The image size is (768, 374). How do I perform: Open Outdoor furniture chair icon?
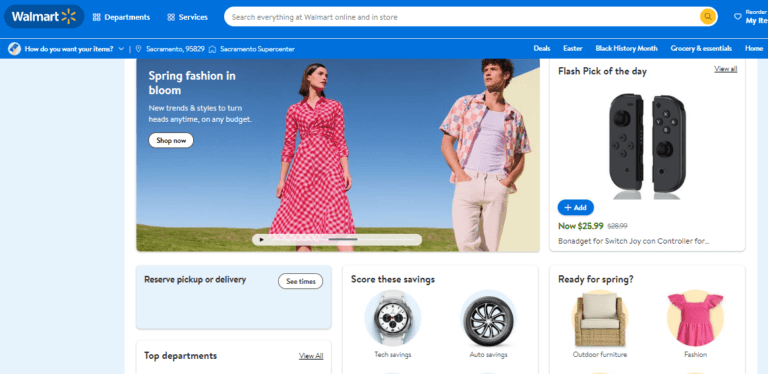click(x=600, y=318)
